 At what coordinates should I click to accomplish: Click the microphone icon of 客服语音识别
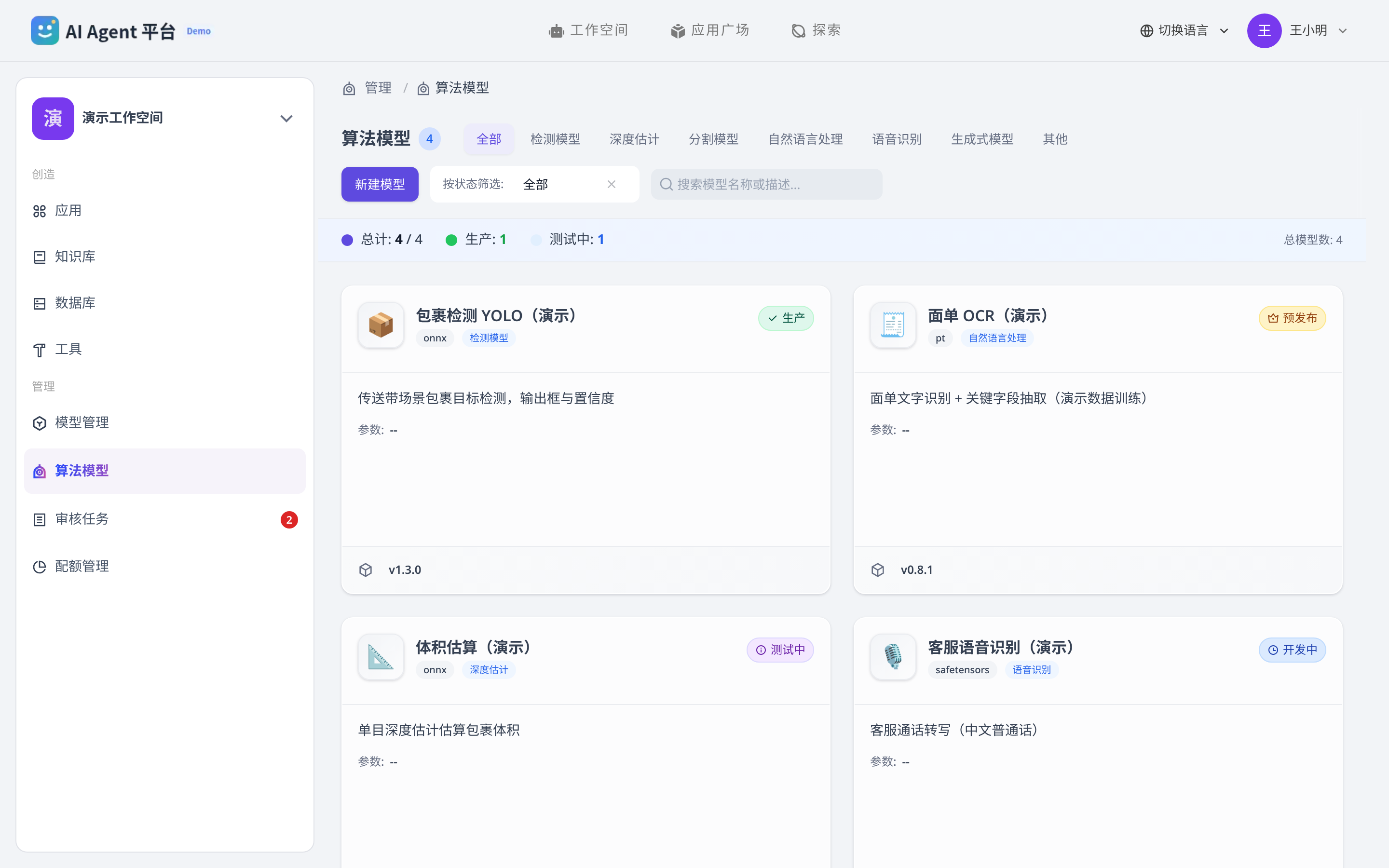[x=893, y=657]
